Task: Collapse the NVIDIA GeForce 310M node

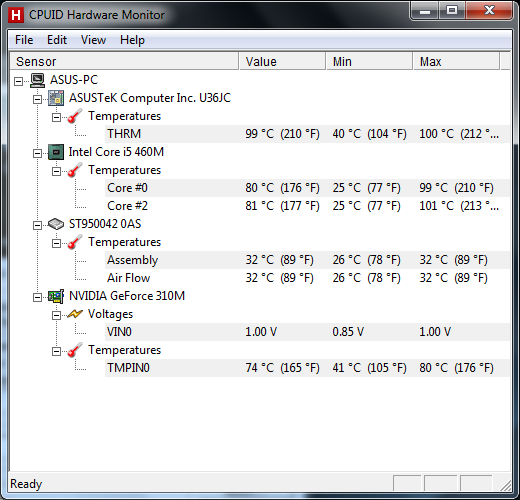Action: [37, 297]
